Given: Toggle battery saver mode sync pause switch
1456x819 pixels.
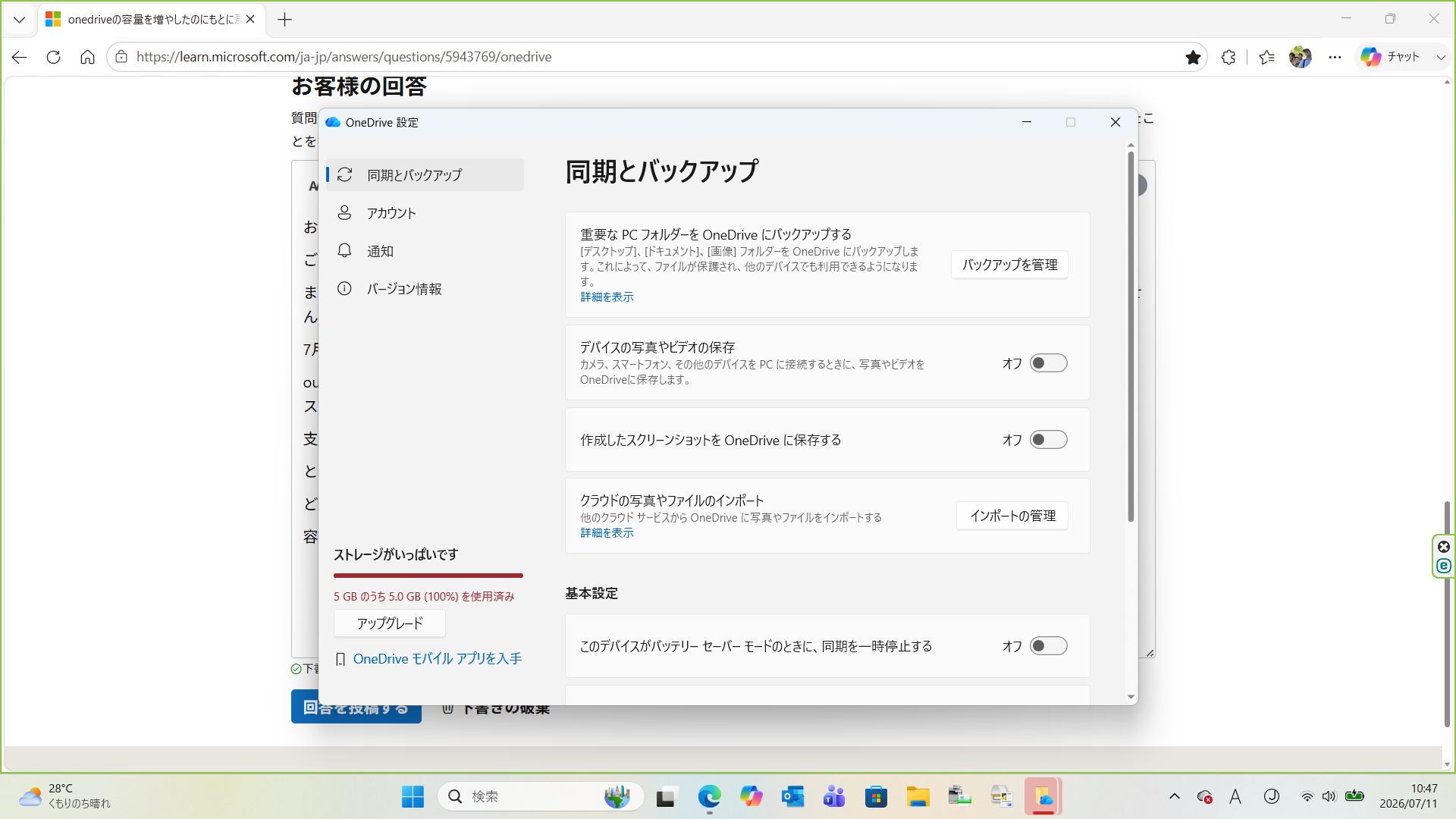Looking at the screenshot, I should 1049,646.
